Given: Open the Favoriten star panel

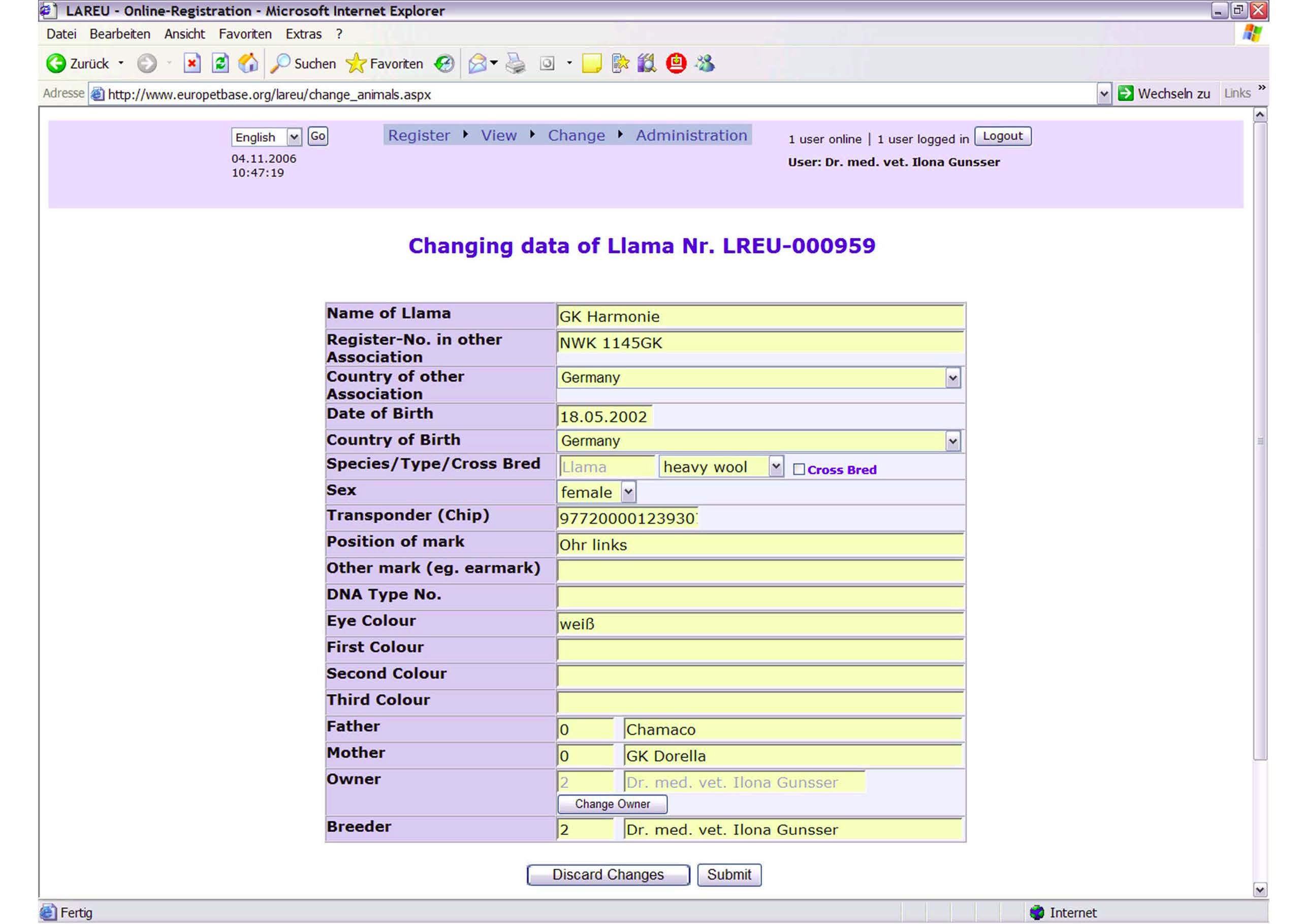Looking at the screenshot, I should [356, 63].
